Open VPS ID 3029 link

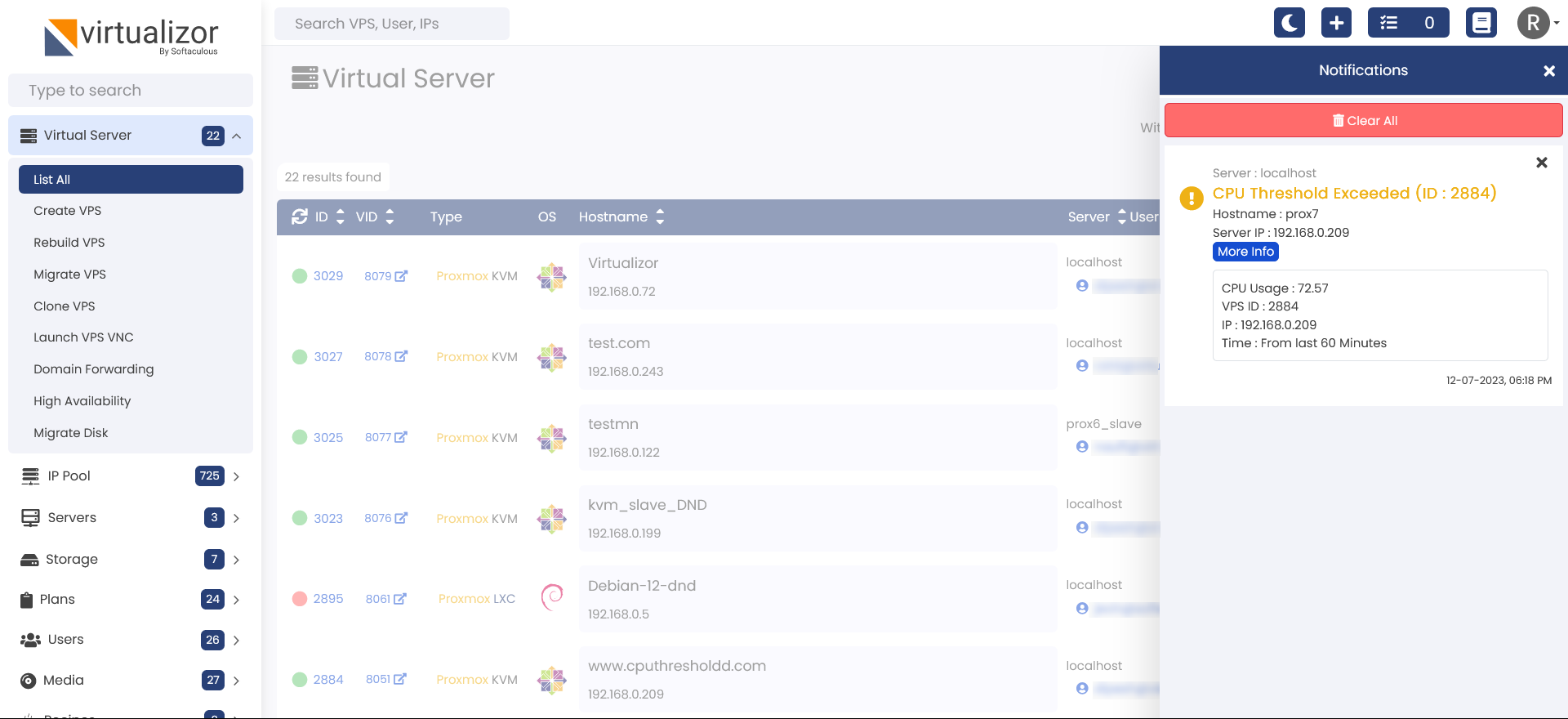pos(328,276)
